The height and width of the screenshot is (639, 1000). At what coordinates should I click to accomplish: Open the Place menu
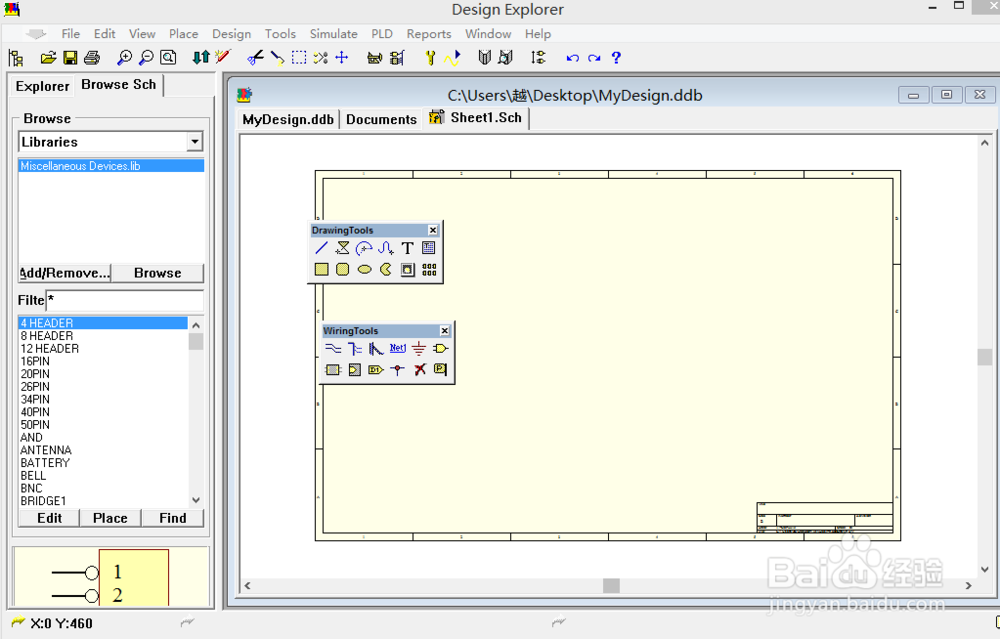tap(184, 34)
